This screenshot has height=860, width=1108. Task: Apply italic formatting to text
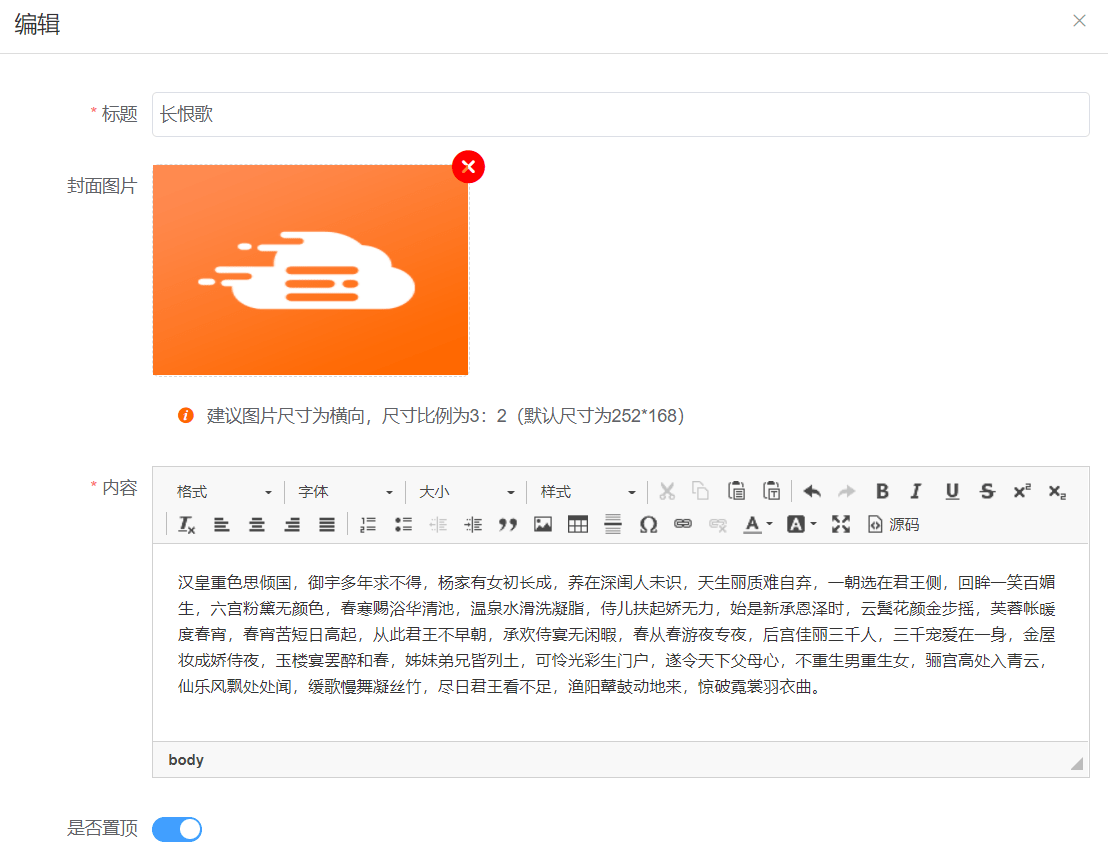pyautogui.click(x=915, y=491)
